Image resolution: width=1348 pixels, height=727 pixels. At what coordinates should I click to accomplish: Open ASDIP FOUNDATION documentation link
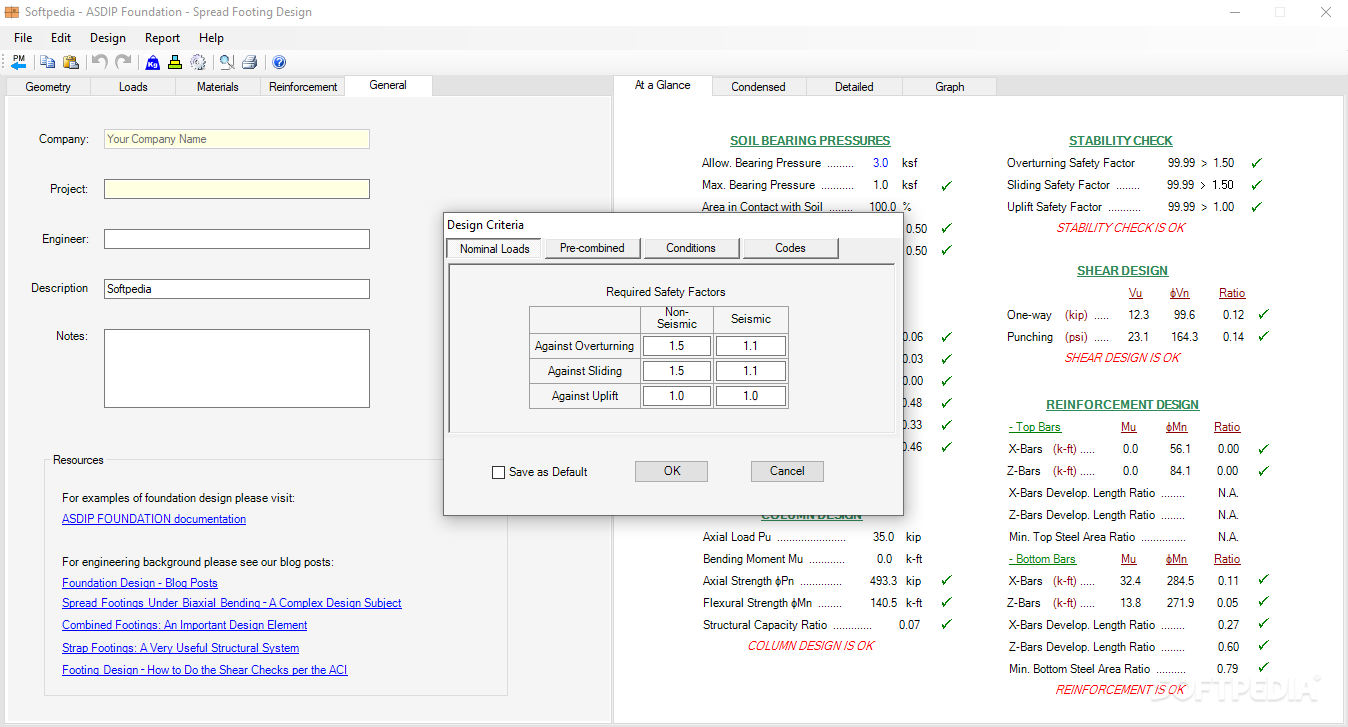154,519
